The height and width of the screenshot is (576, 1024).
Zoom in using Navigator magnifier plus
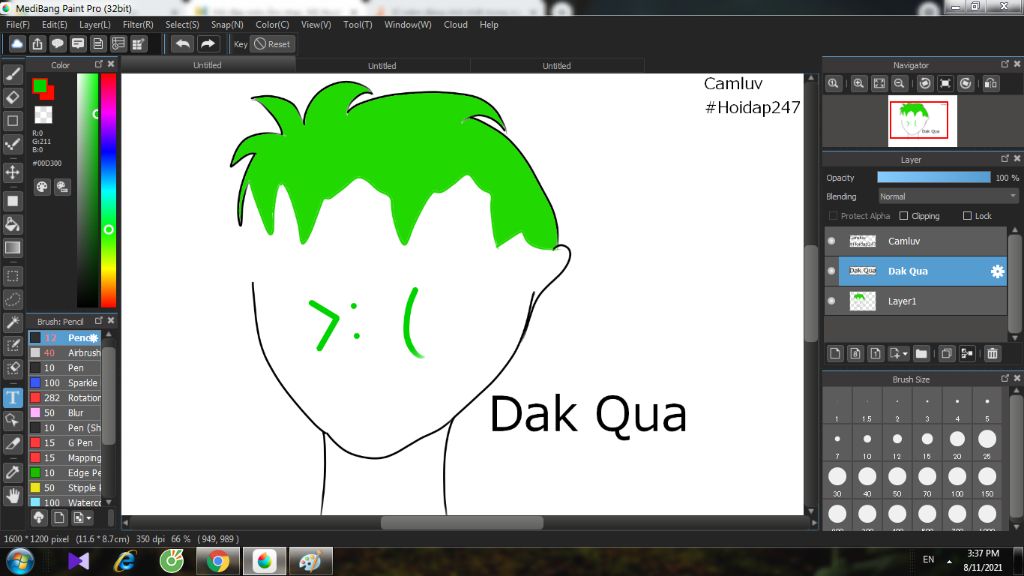859,84
